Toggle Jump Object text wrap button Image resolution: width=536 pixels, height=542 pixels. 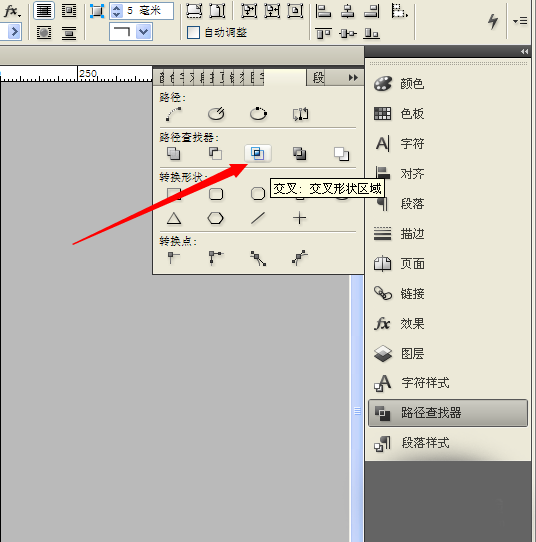pos(69,33)
